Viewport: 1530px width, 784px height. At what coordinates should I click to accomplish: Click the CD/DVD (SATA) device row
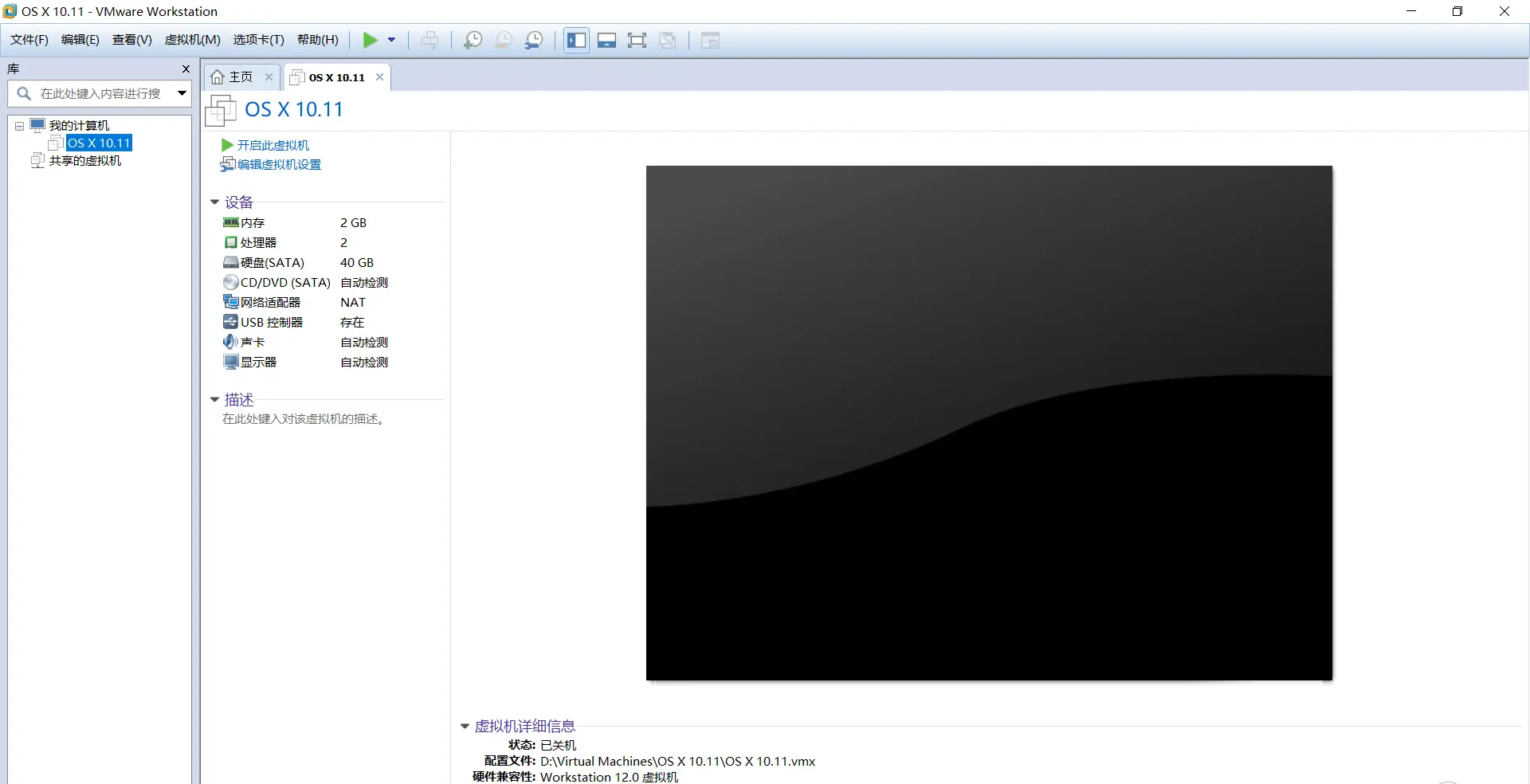tap(305, 282)
